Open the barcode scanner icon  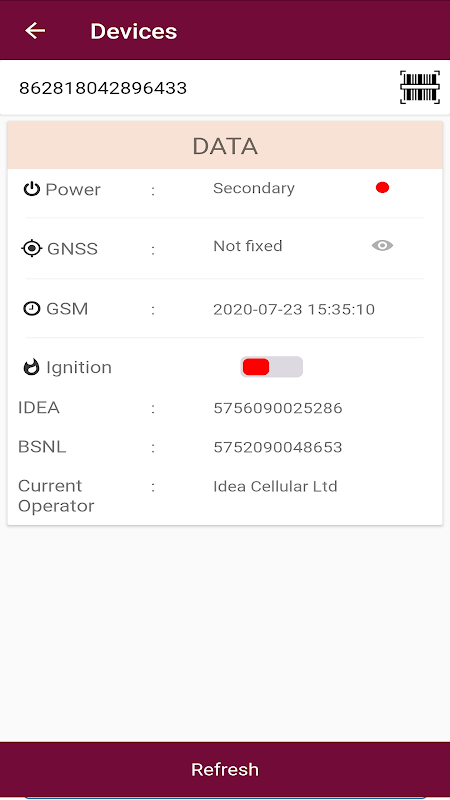coord(420,88)
